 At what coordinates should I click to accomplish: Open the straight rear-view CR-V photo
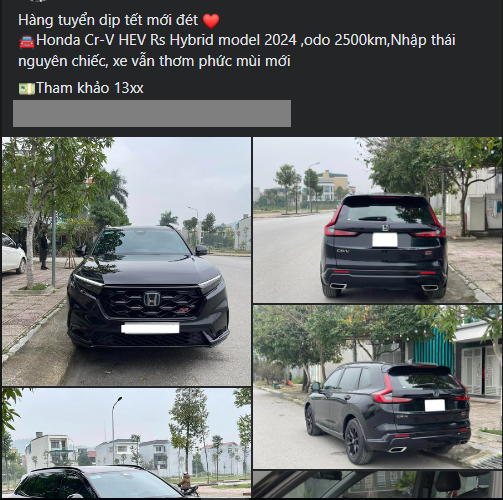[378, 220]
